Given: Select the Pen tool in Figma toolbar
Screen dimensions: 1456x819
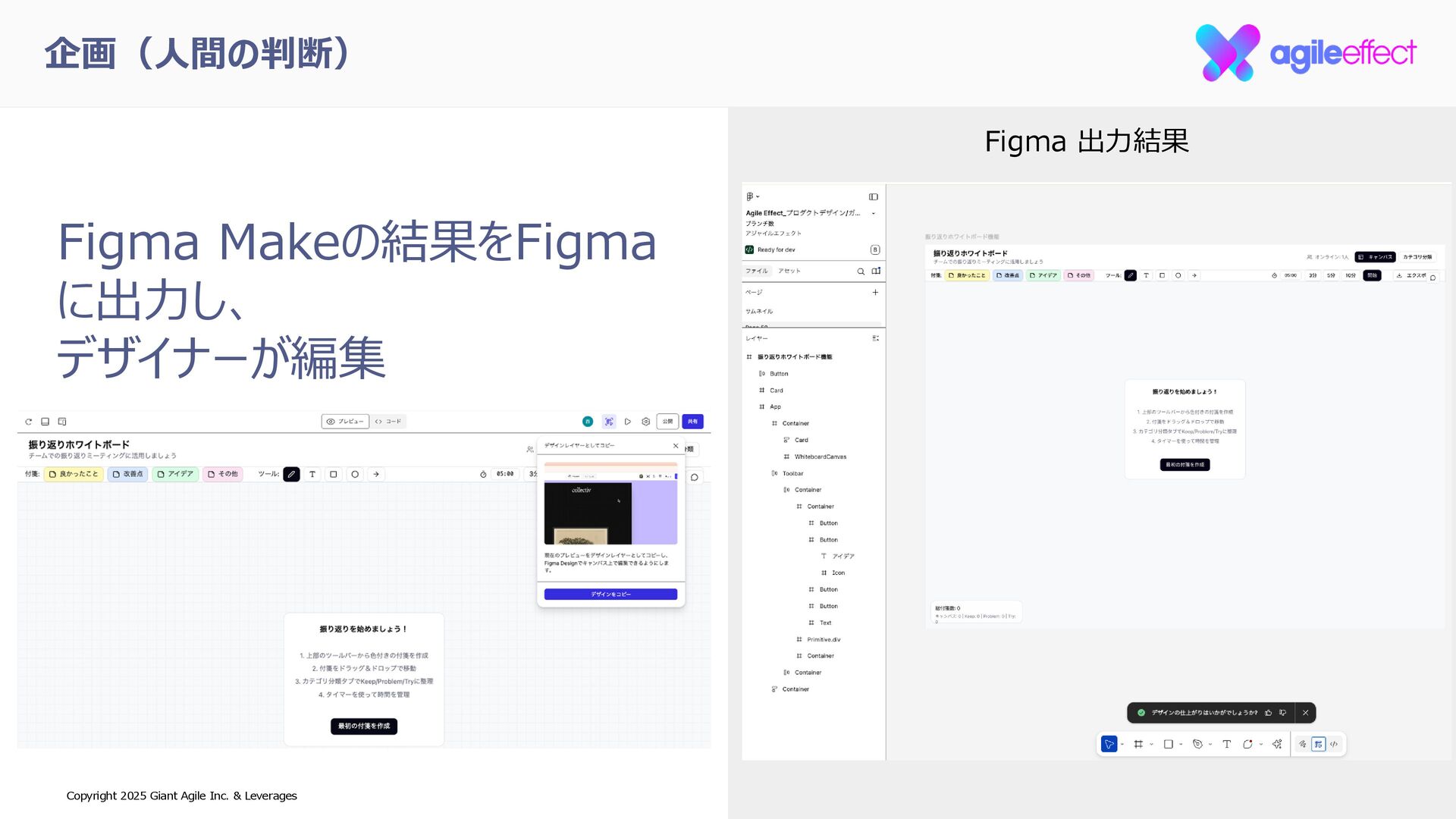Looking at the screenshot, I should click(1197, 745).
